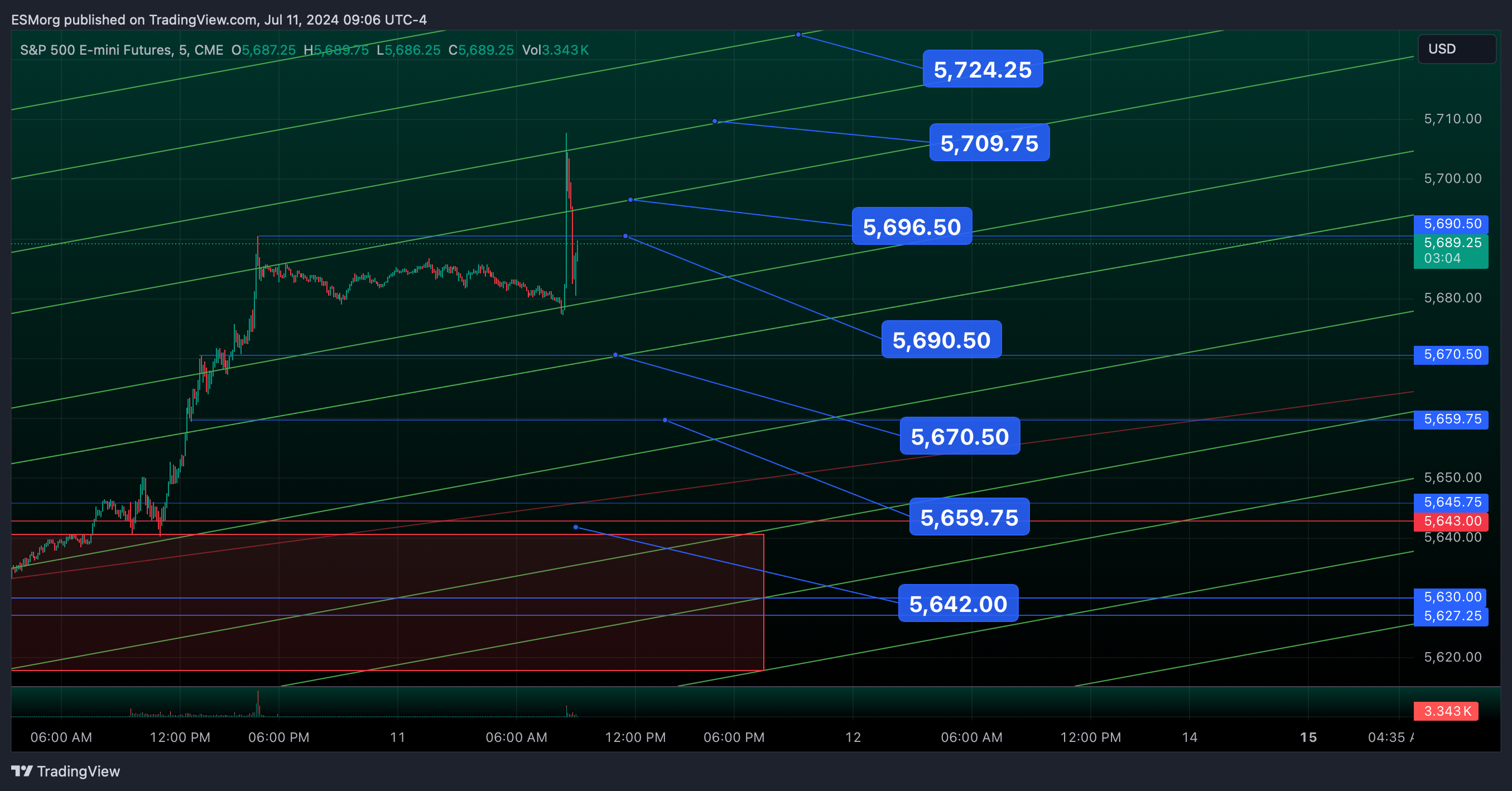The height and width of the screenshot is (791, 1512).
Task: Click the date label 12 on time axis
Action: [853, 737]
